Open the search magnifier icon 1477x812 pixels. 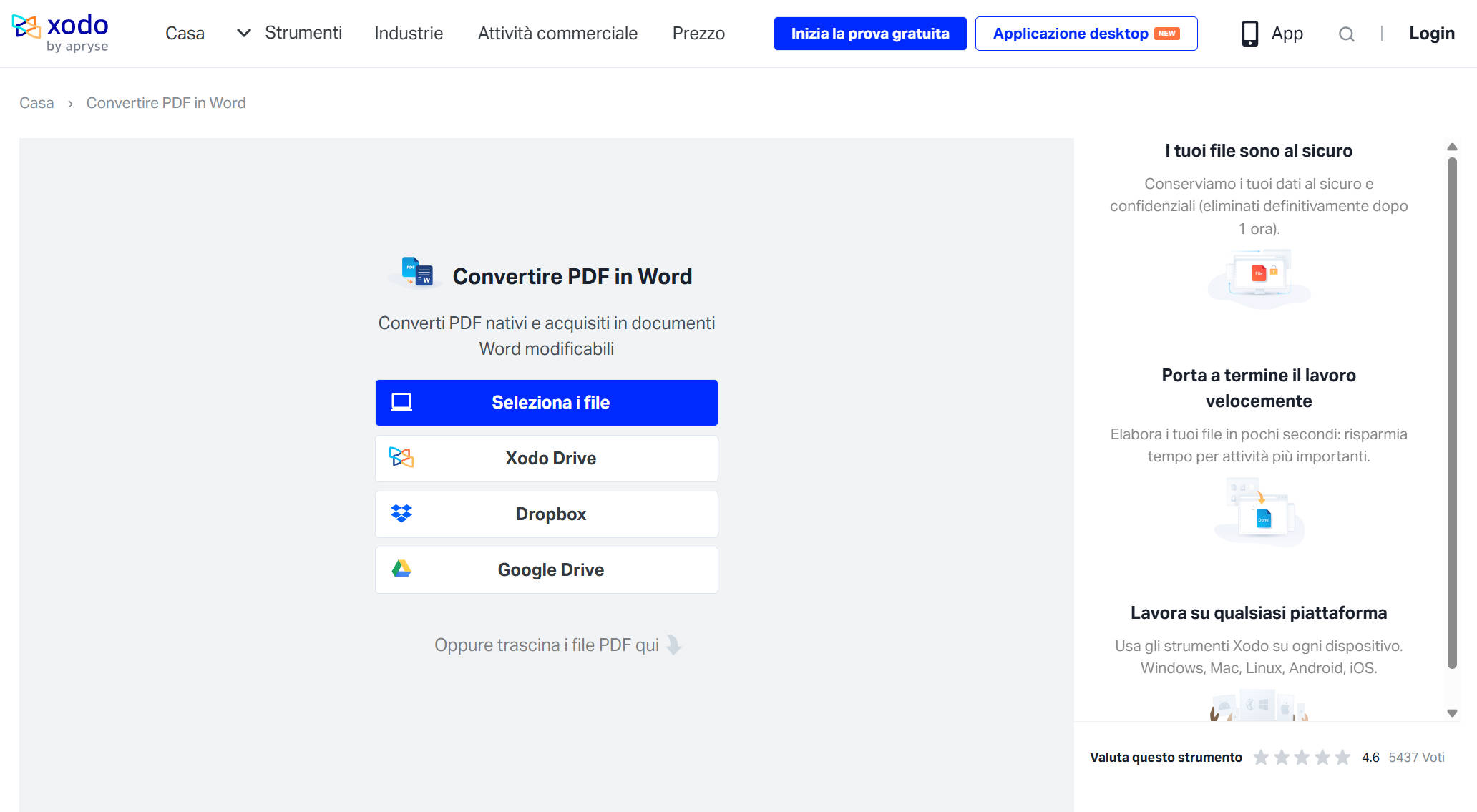(1346, 34)
